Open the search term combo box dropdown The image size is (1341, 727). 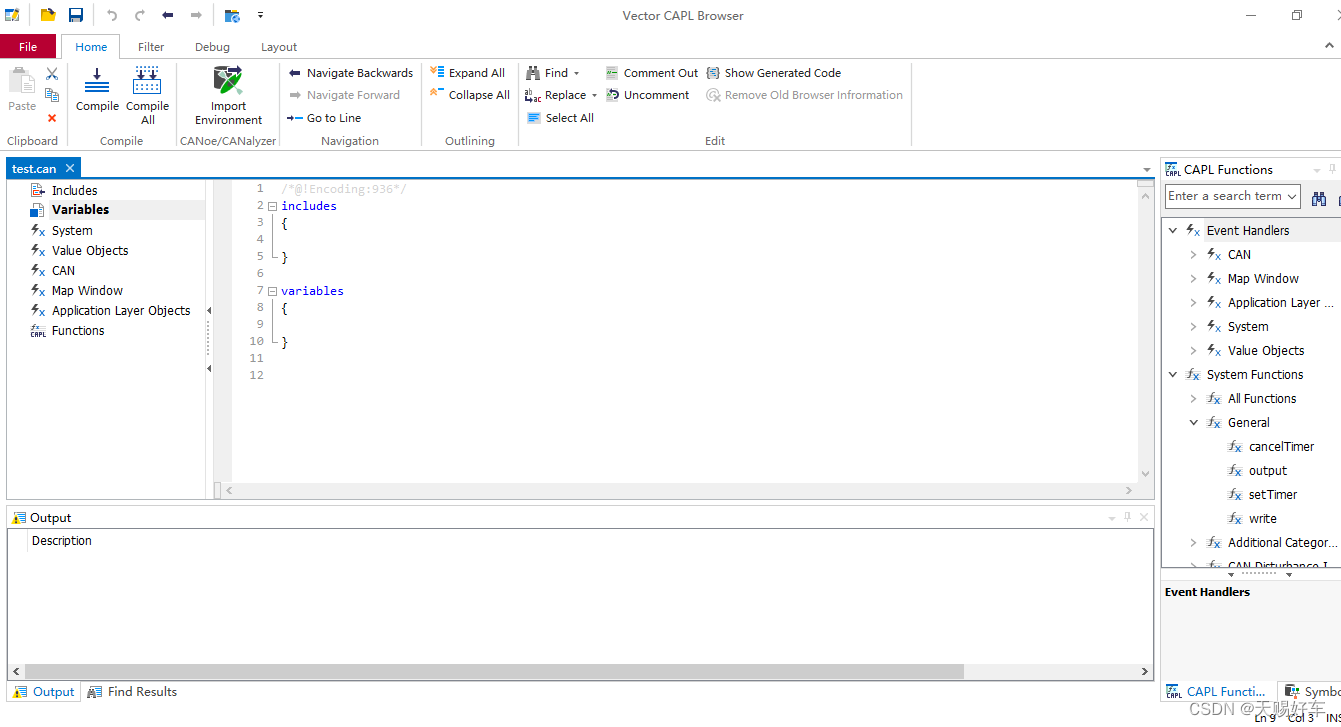pyautogui.click(x=1292, y=197)
